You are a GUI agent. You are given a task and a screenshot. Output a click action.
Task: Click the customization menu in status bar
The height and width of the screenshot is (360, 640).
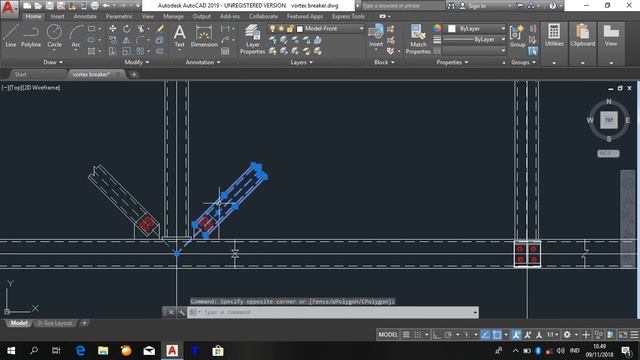point(634,335)
